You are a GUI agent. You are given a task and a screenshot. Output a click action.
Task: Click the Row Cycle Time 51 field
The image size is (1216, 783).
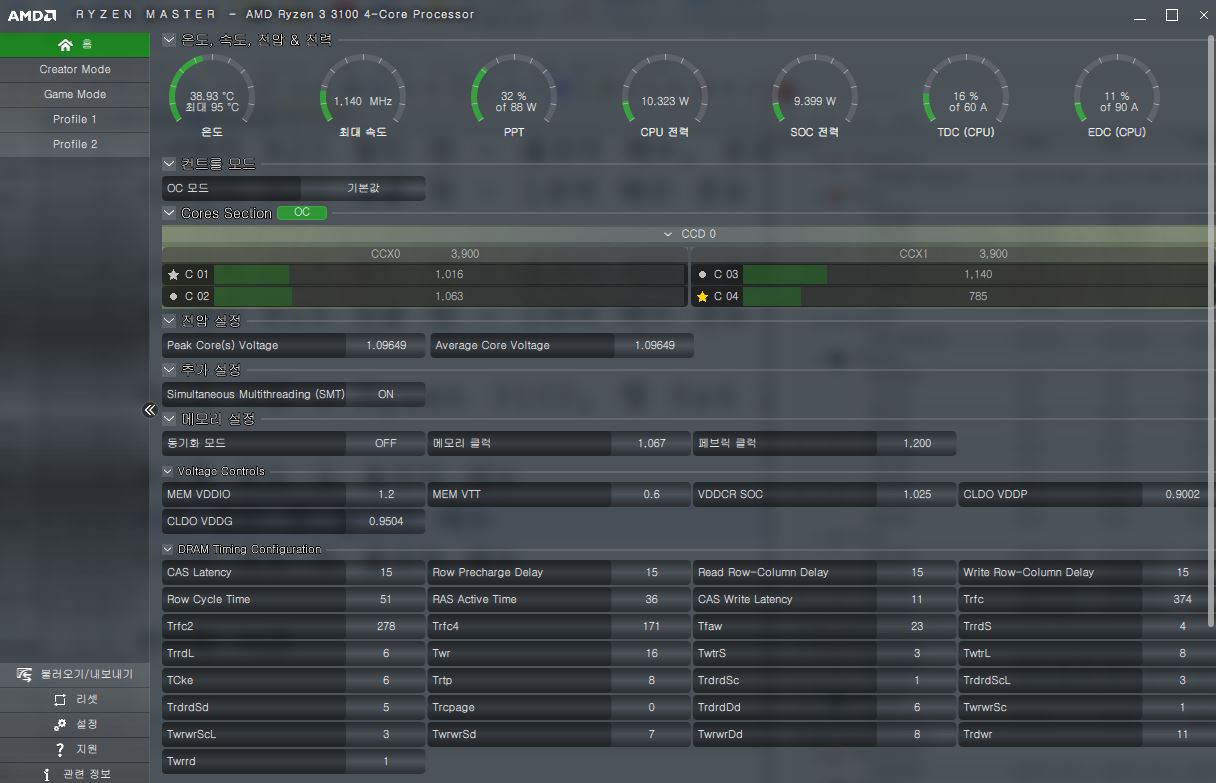click(x=294, y=599)
